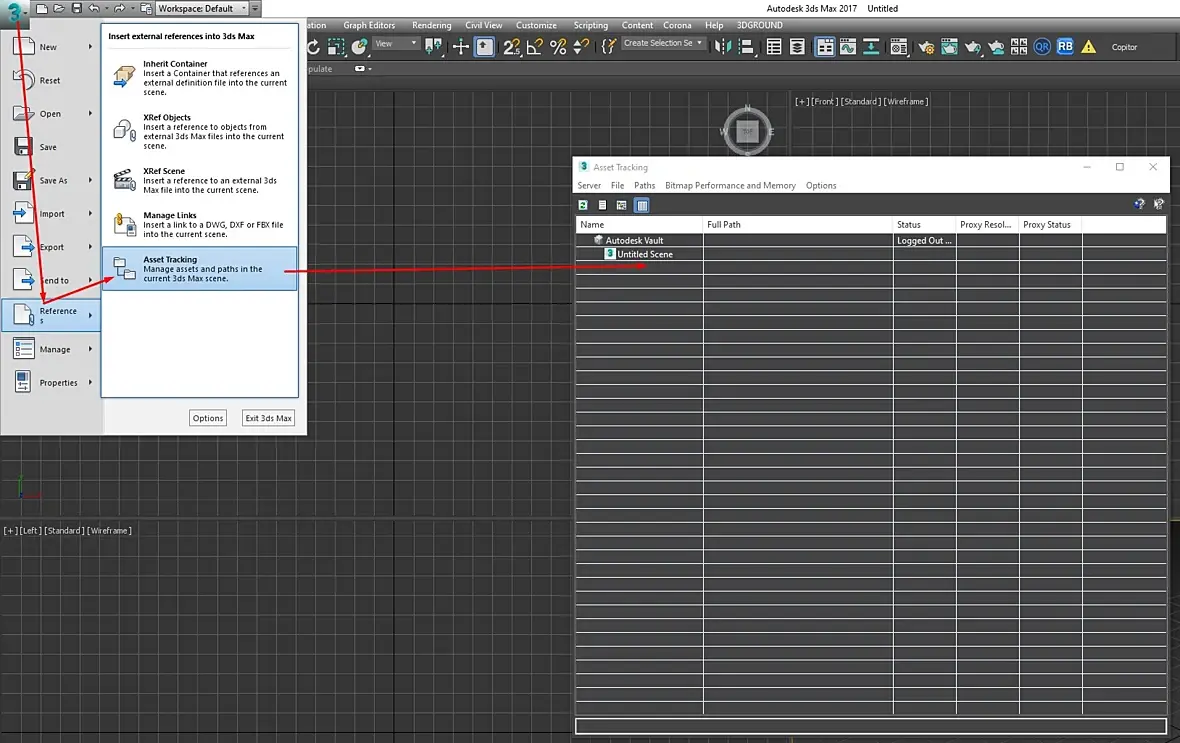Click the Options button in application menu
1180x743 pixels.
click(208, 419)
